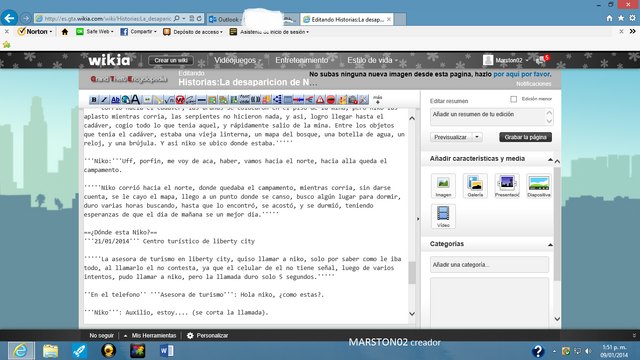Click the Previsualizar button
This screenshot has height=360, width=640.
[x=451, y=137]
